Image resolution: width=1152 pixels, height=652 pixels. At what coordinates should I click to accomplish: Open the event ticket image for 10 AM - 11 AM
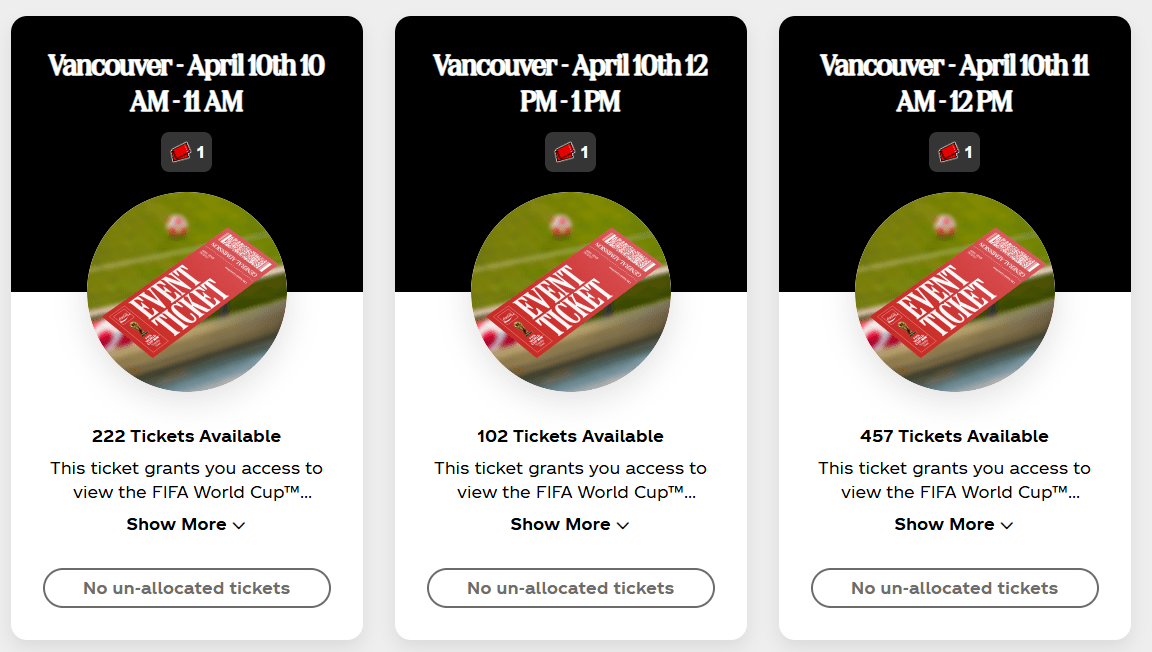coord(187,292)
